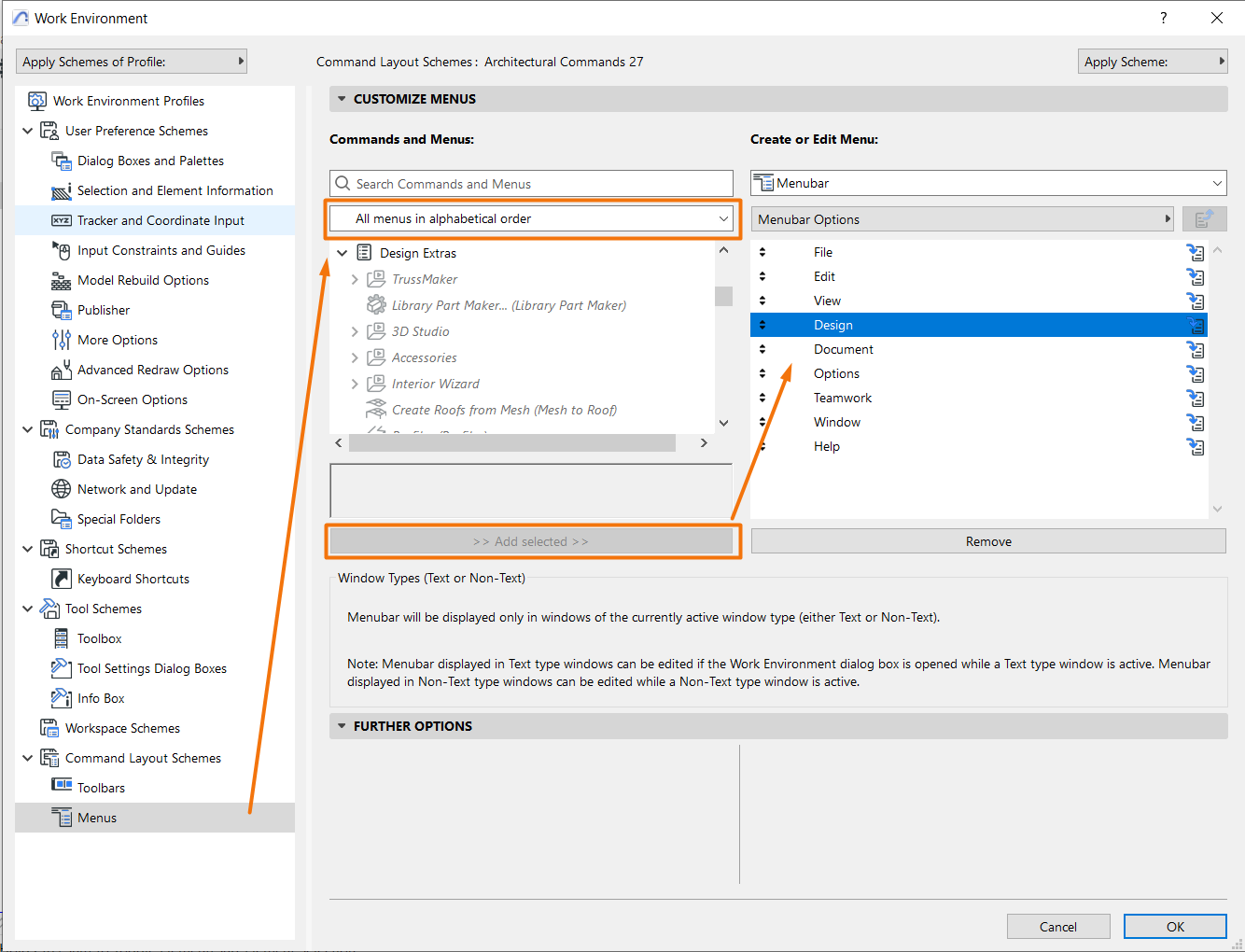Click the Help question mark icon
Screen dimensions: 1245x952
tap(1163, 18)
